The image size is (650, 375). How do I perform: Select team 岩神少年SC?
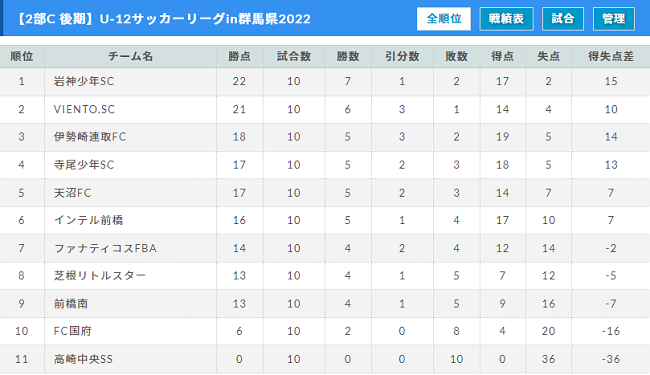point(84,81)
